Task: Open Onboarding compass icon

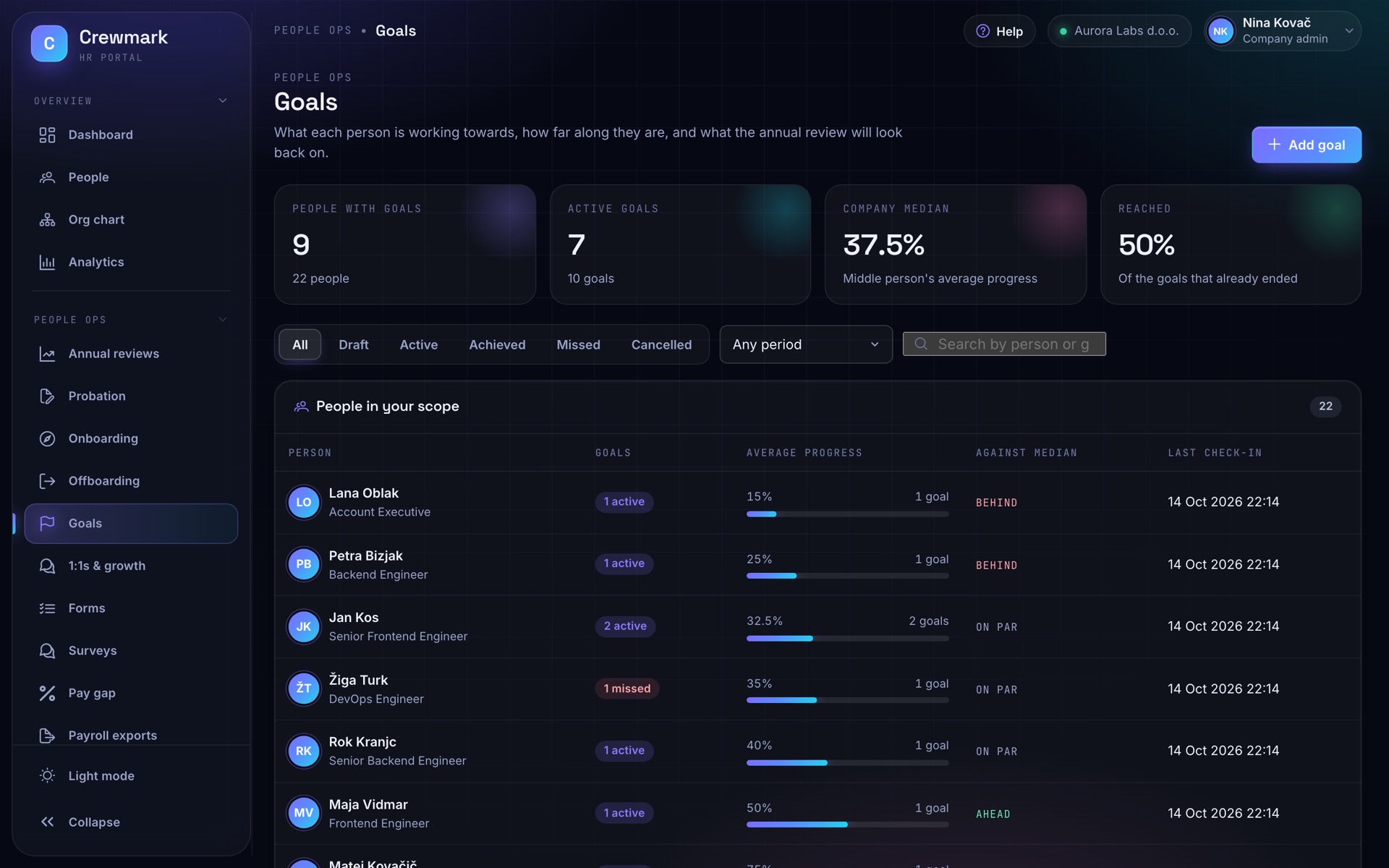Action: tap(47, 438)
